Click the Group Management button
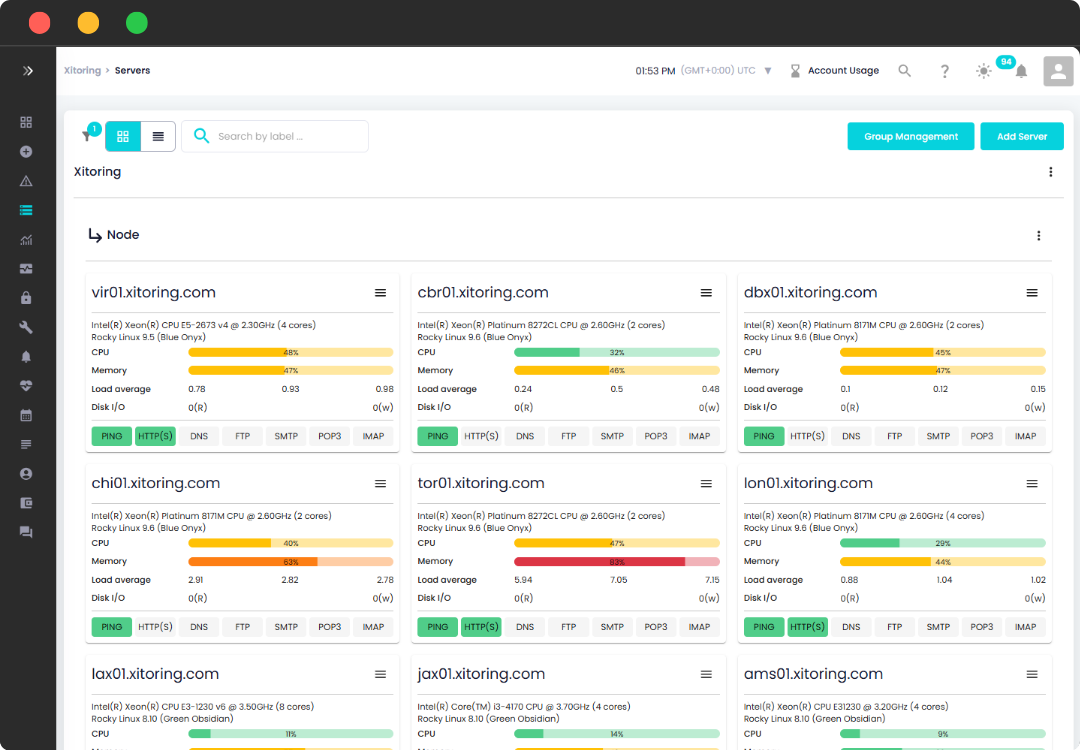Screen dimensions: 1080x750 [910, 136]
